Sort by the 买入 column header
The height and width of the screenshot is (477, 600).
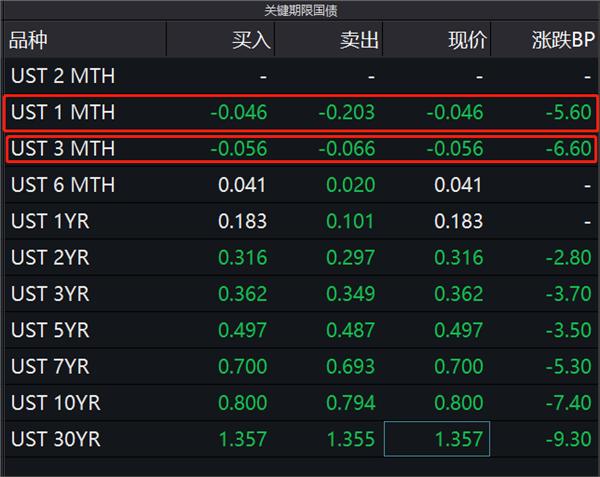coord(251,40)
